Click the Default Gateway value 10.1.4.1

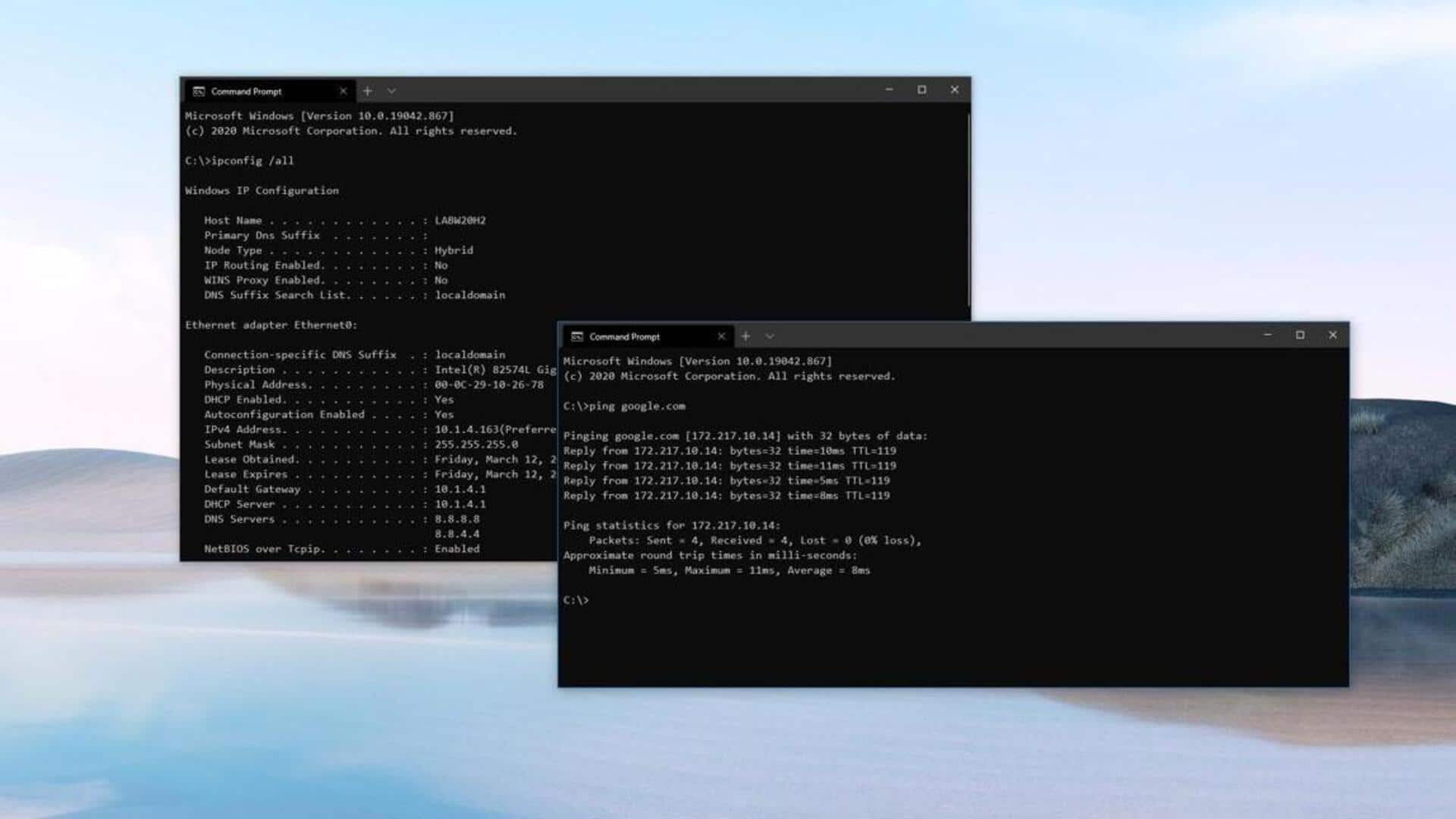pyautogui.click(x=460, y=489)
